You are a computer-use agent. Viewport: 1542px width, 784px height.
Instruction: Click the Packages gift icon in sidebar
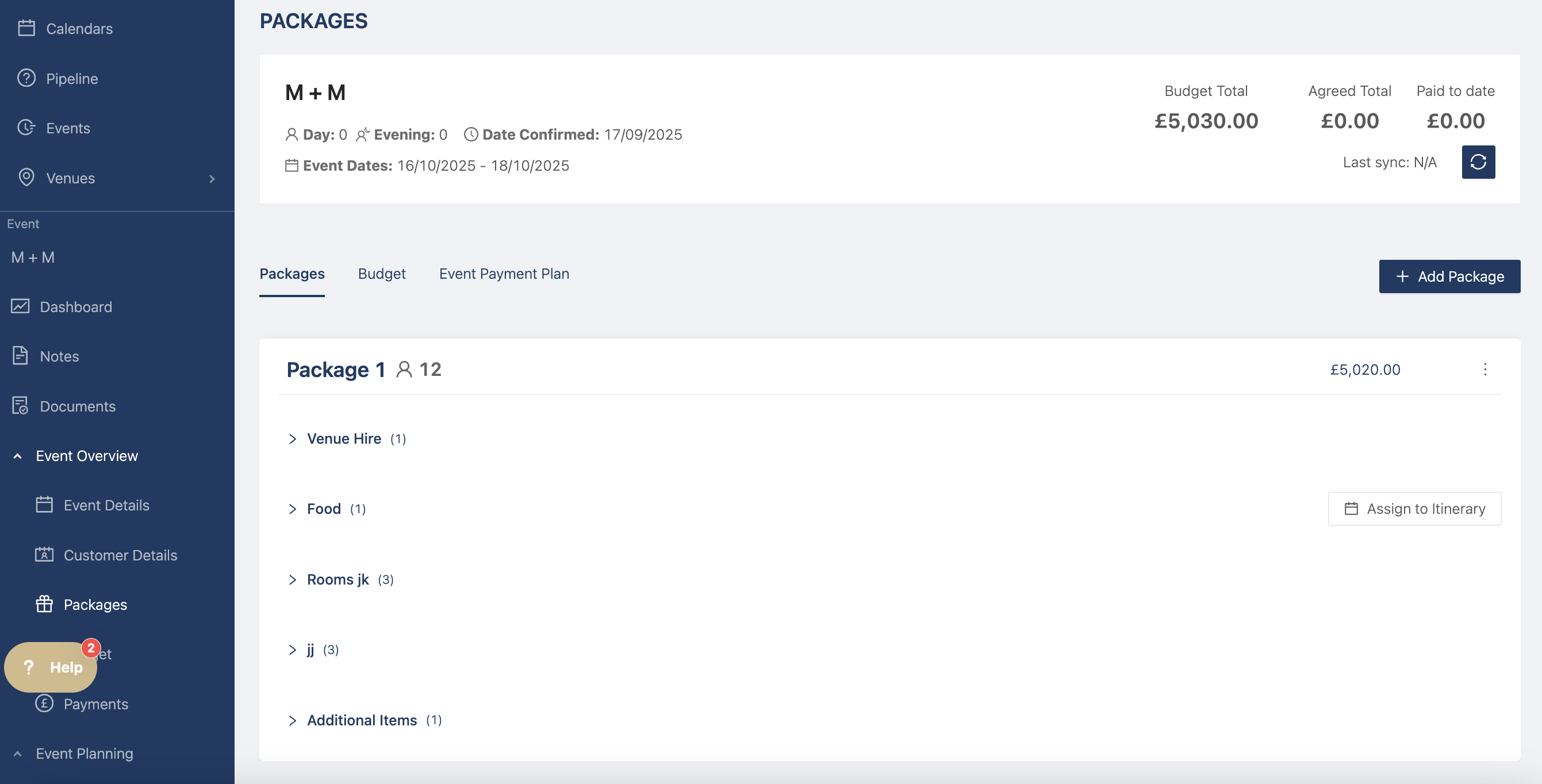tap(44, 604)
